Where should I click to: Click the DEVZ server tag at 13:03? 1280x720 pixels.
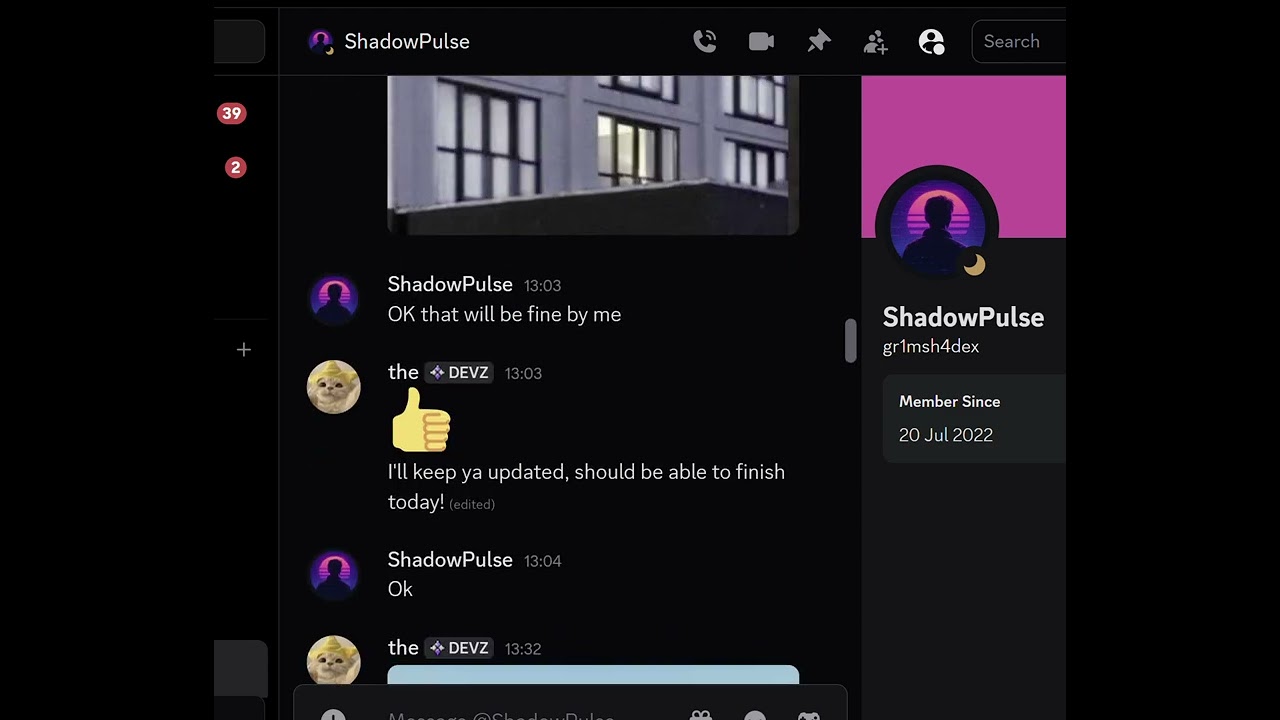459,373
